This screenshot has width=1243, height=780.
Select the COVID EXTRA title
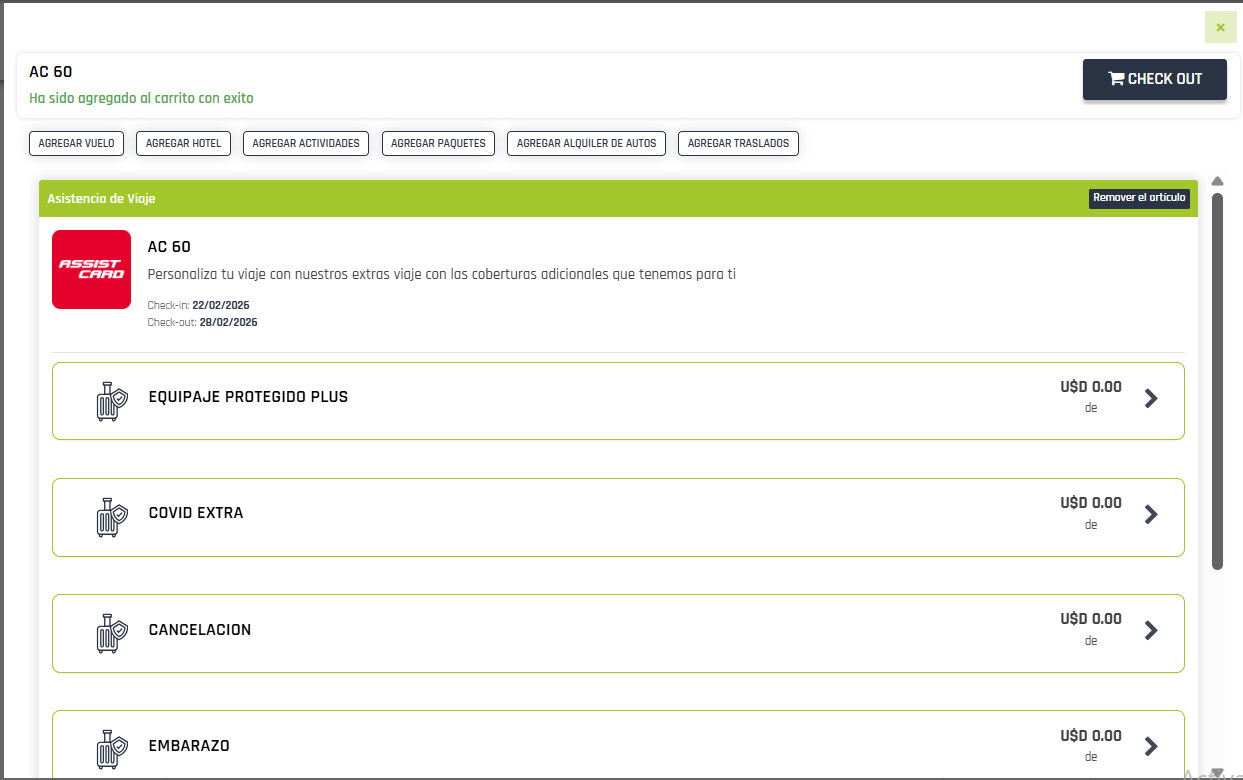[196, 513]
